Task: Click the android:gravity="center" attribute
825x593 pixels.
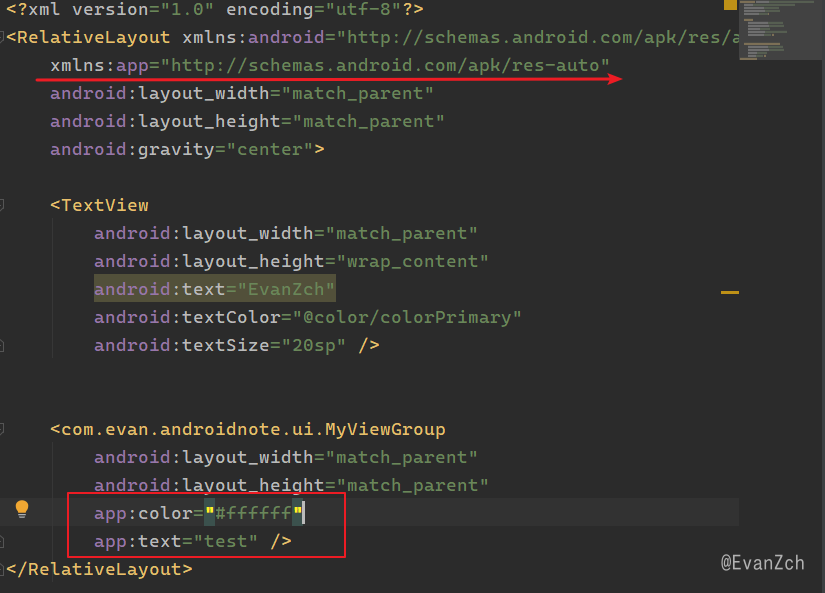Action: coord(182,149)
